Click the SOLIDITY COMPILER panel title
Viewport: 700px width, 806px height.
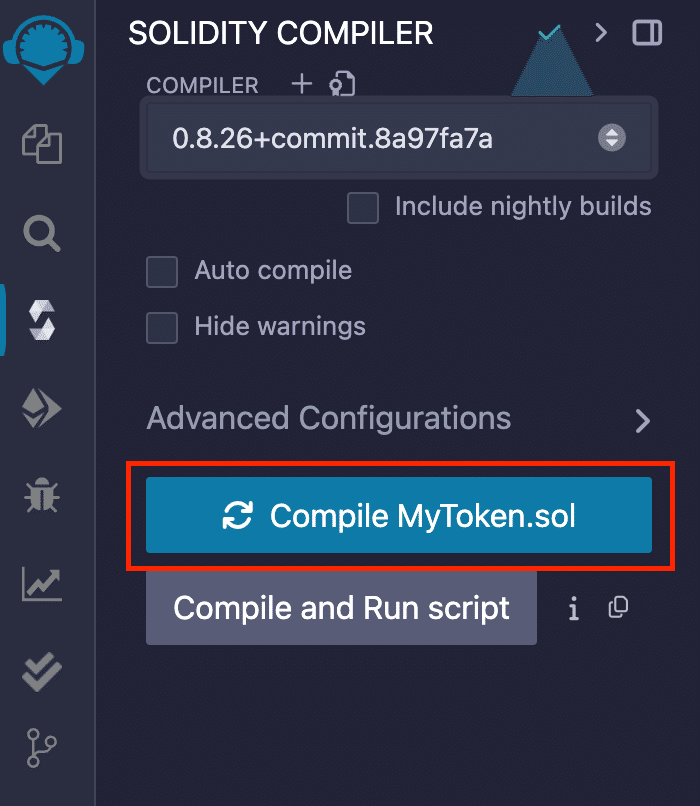click(281, 33)
